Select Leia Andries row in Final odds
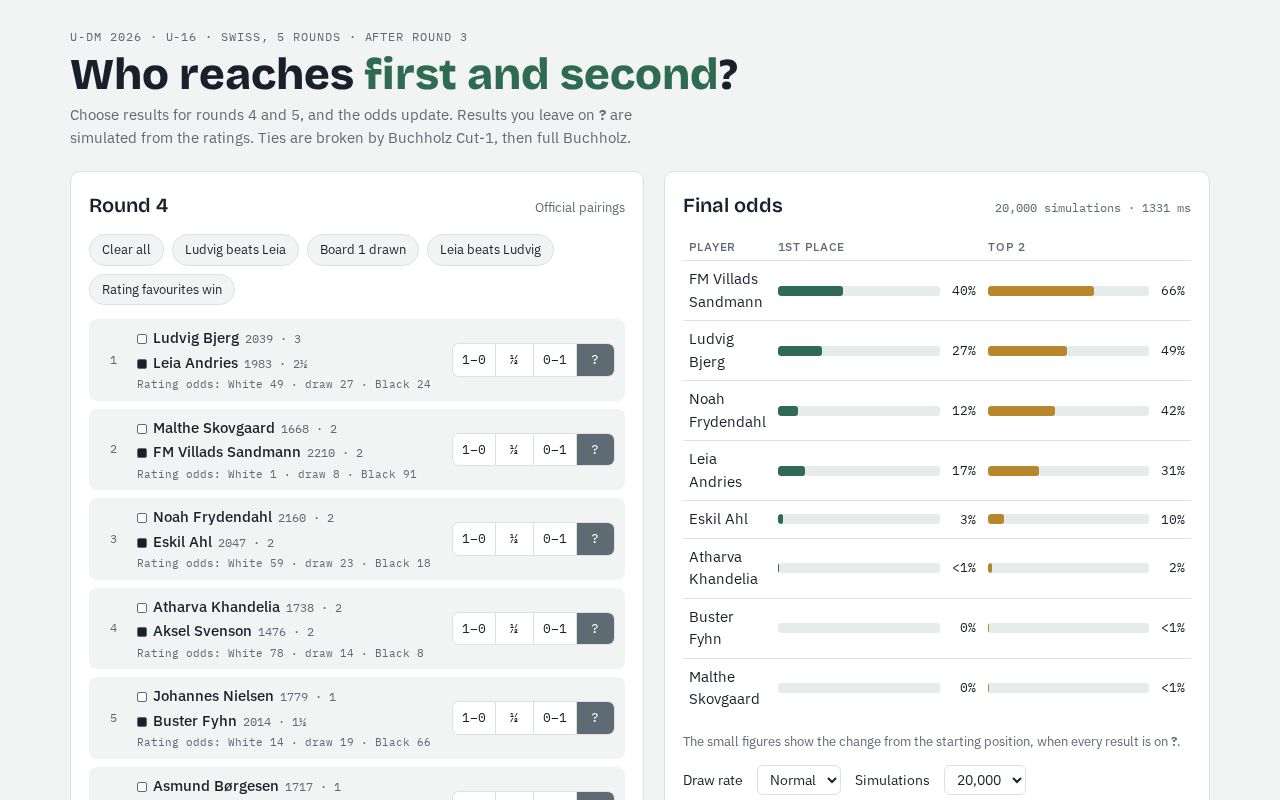1280x800 pixels. pyautogui.click(x=937, y=471)
